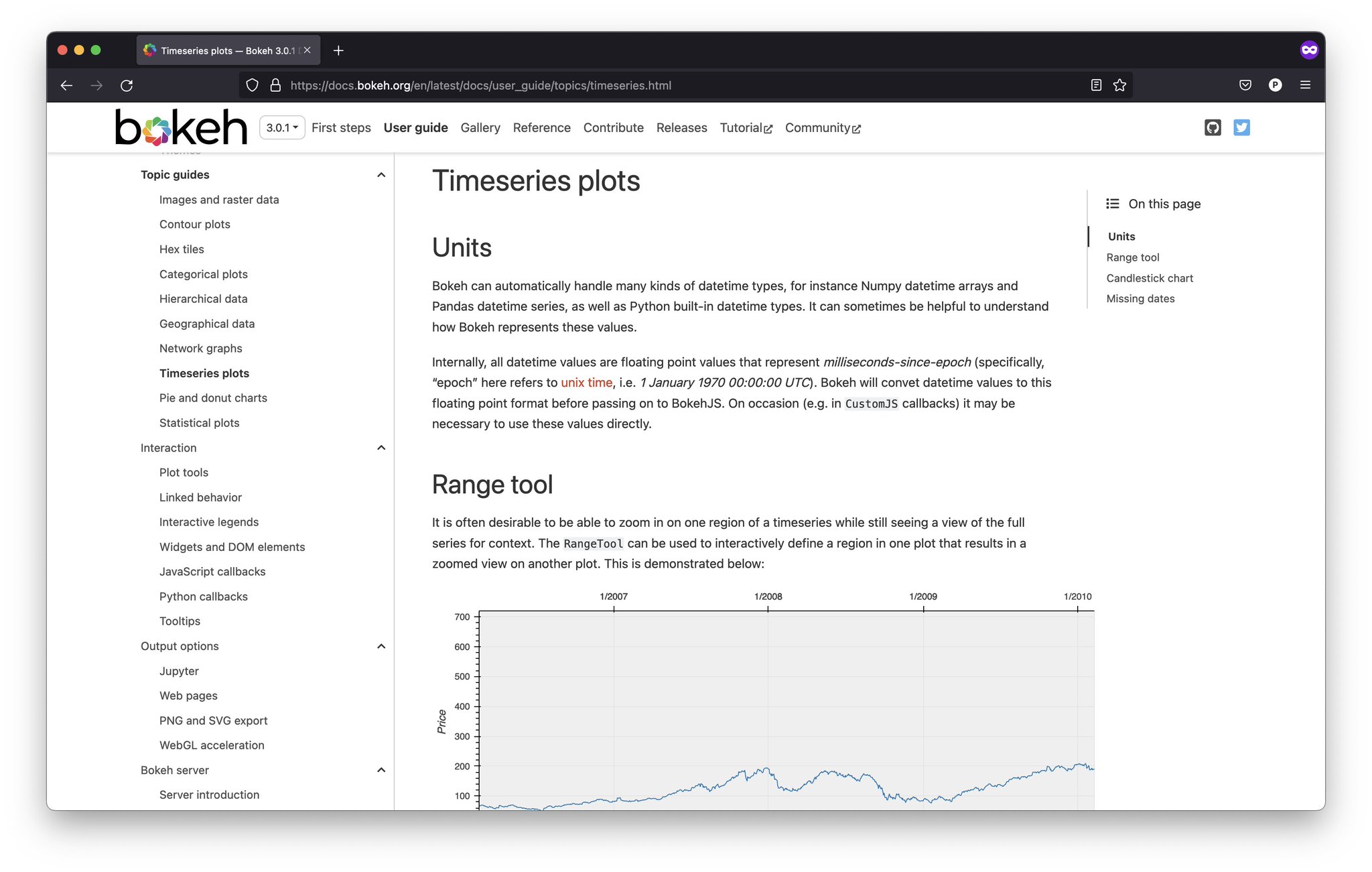Collapse the Interaction section
Image resolution: width=1372 pixels, height=872 pixels.
tap(381, 448)
